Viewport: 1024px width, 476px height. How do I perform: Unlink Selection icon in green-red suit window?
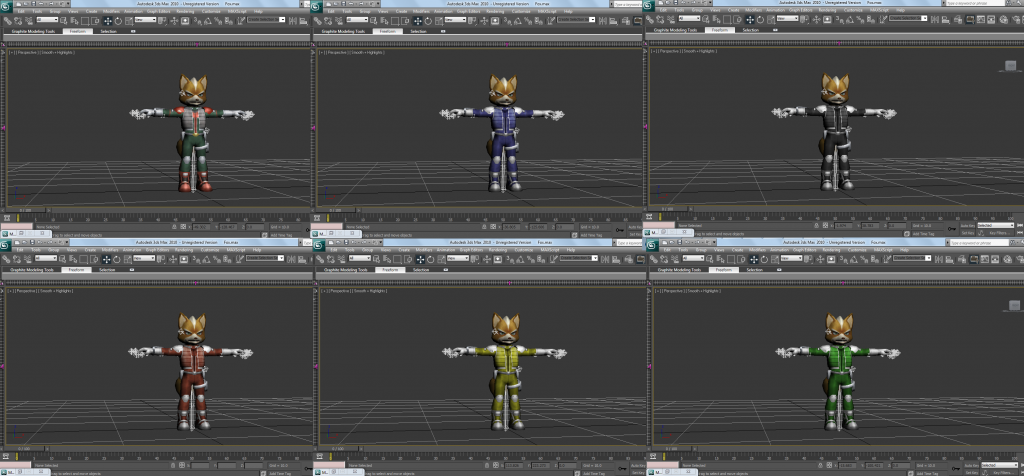pos(18,20)
